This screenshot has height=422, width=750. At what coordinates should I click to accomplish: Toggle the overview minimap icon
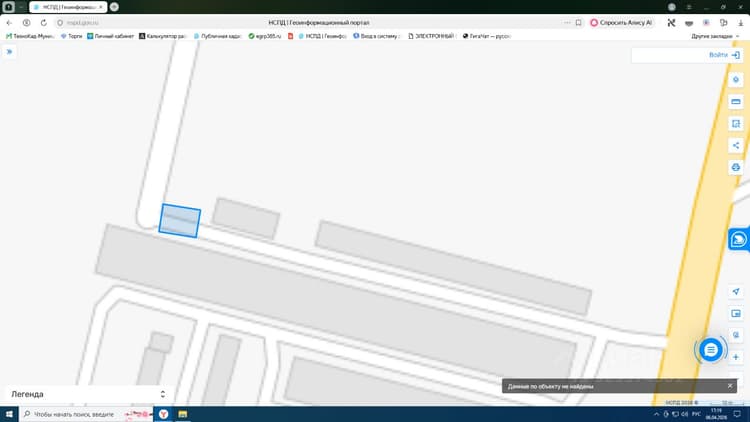coord(736,313)
